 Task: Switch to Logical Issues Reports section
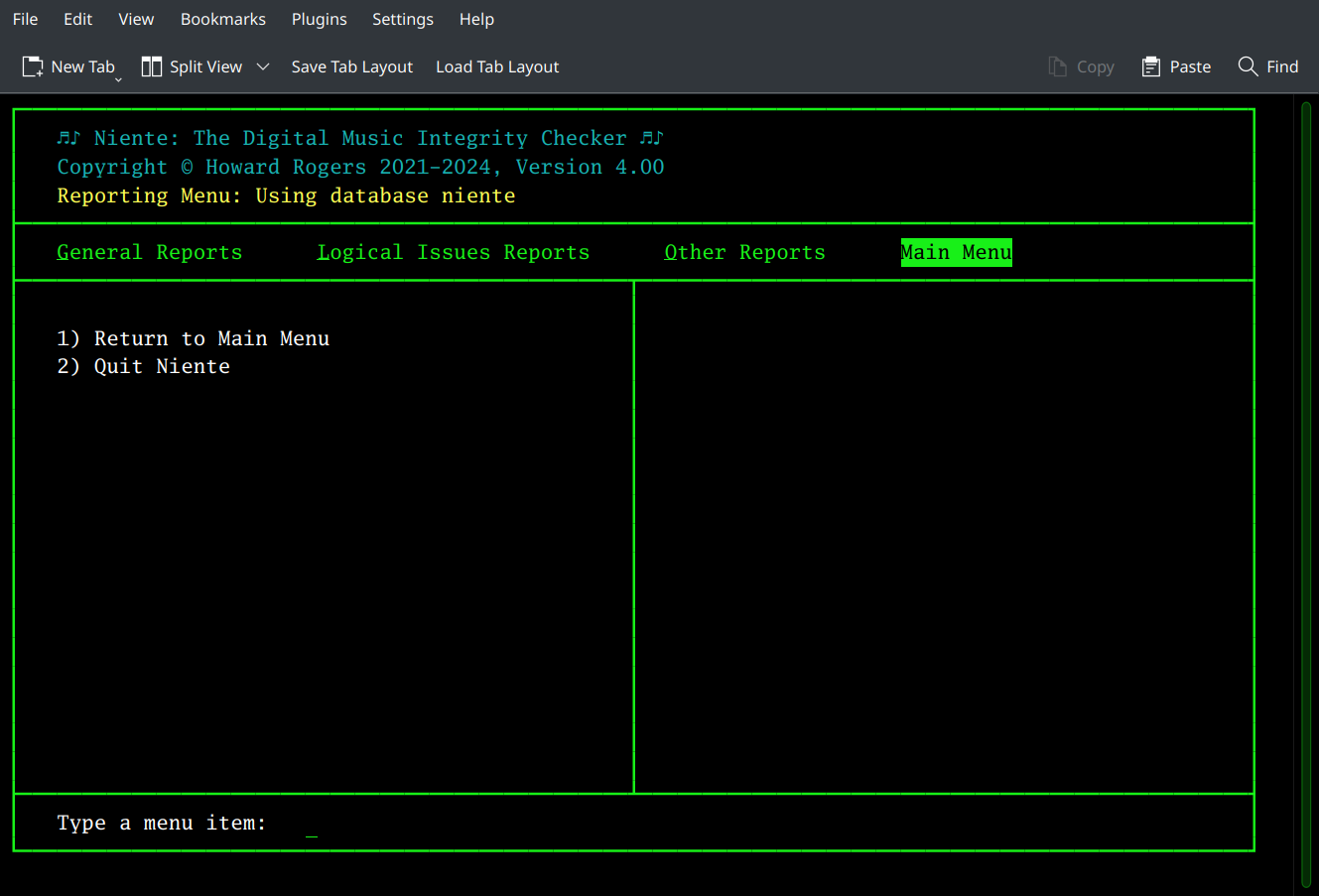click(453, 252)
